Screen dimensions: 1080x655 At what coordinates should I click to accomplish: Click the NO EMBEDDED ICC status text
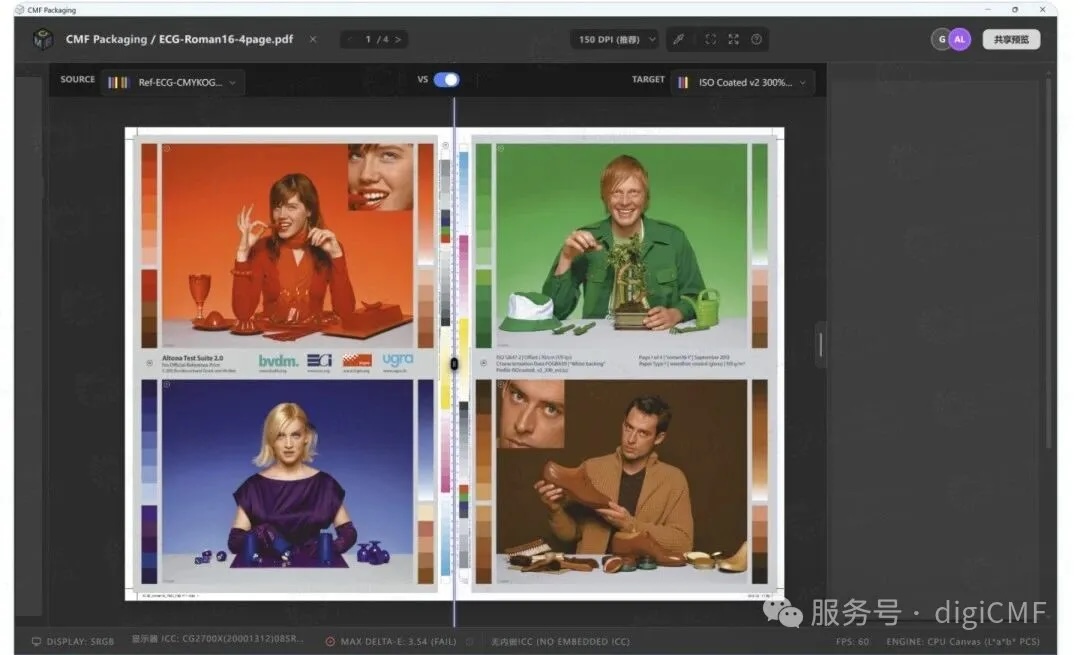[x=561, y=641]
